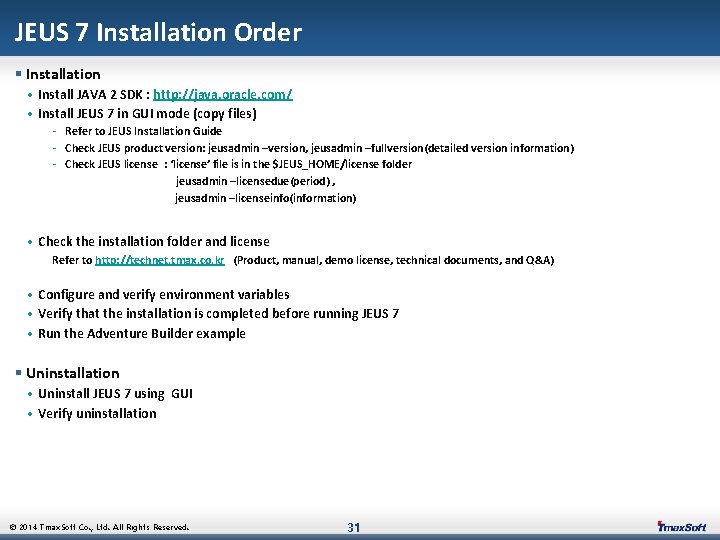Click the TmaxSoft logo in footer
Viewport: 720px width, 540px height.
point(682,527)
